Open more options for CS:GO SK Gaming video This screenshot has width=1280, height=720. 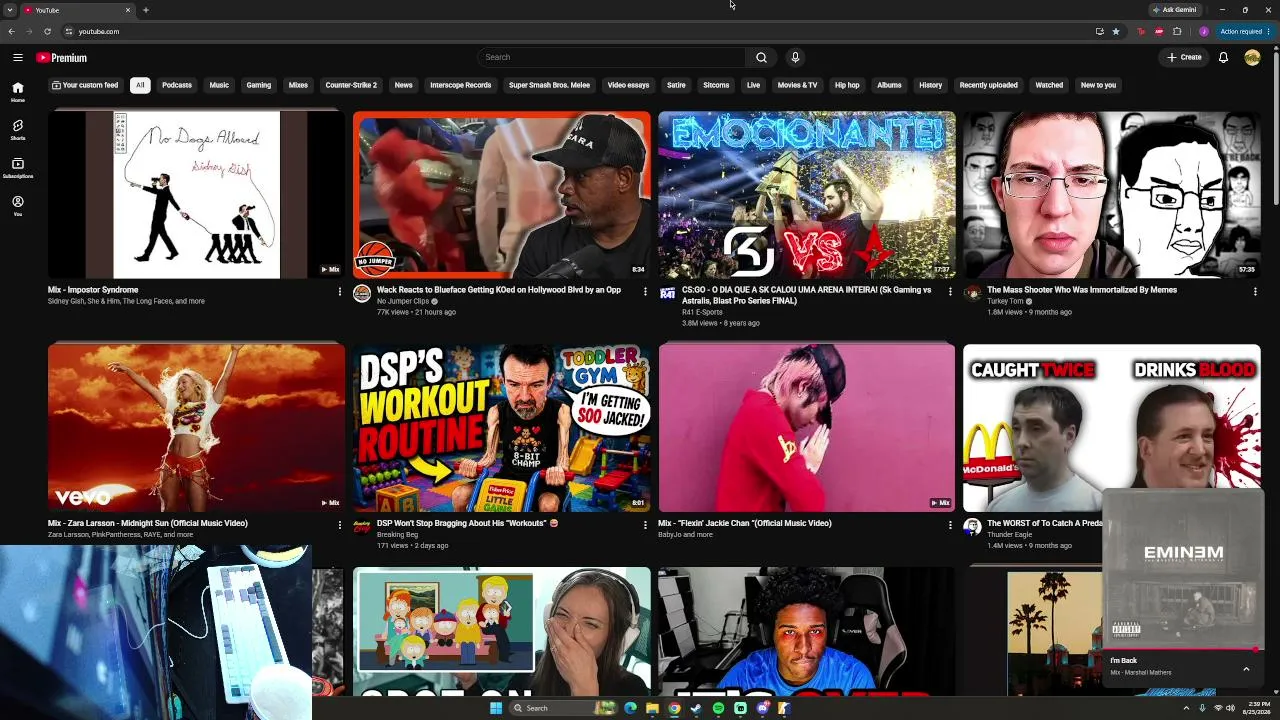pos(950,291)
